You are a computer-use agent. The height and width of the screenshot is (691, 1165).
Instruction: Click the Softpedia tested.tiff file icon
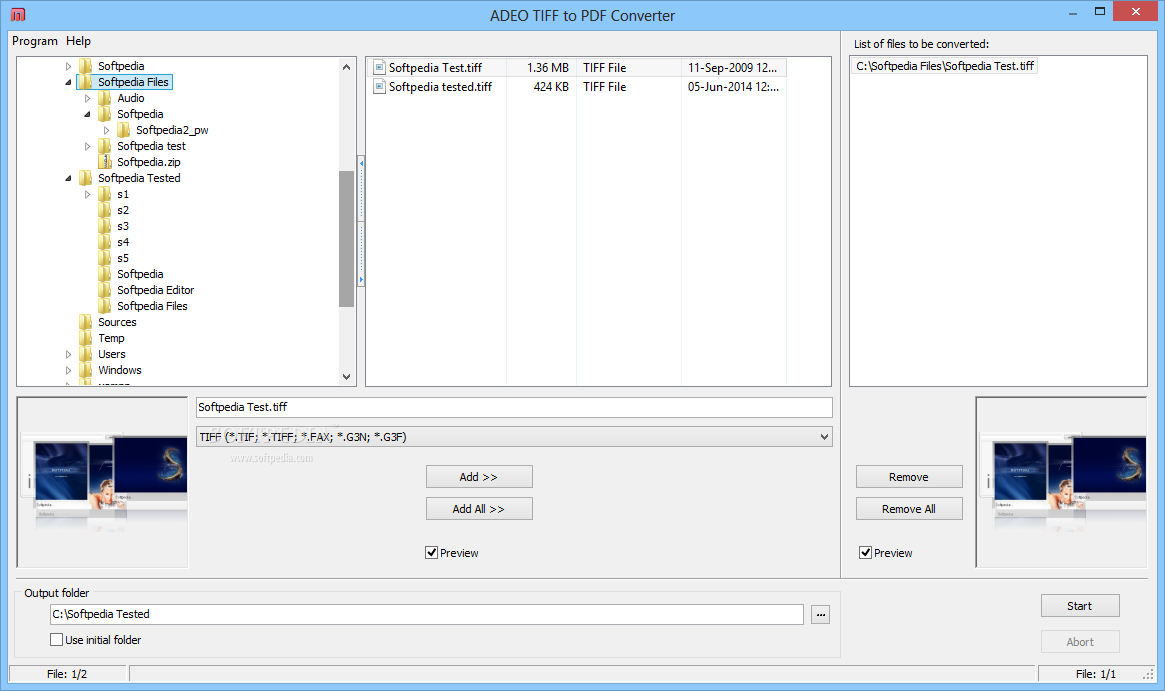(380, 87)
